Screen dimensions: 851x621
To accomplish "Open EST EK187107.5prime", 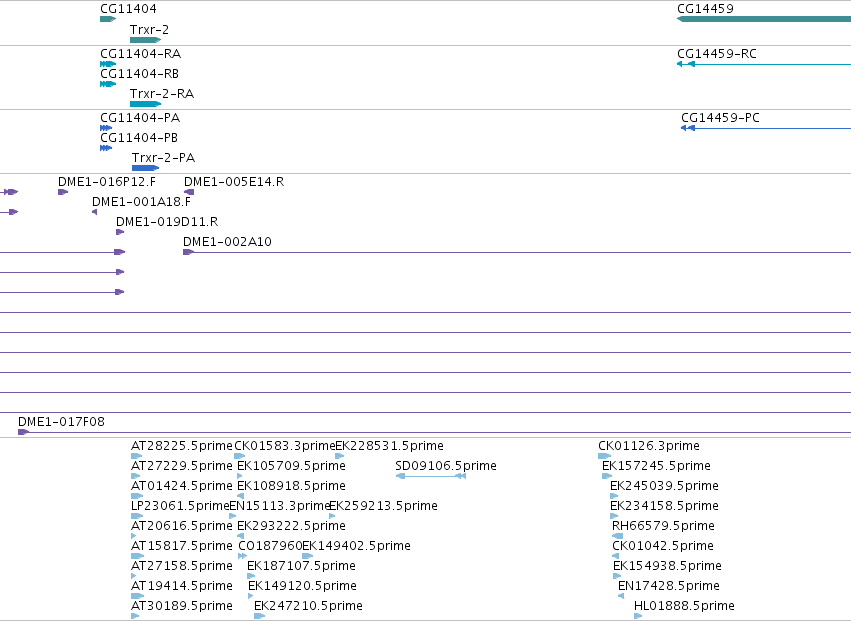I will click(x=301, y=567).
